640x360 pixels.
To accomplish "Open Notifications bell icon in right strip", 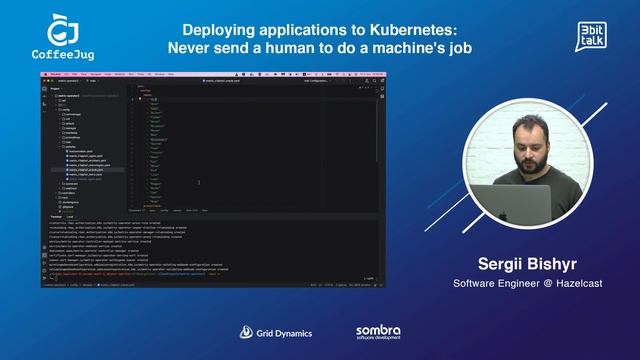I will [382, 89].
